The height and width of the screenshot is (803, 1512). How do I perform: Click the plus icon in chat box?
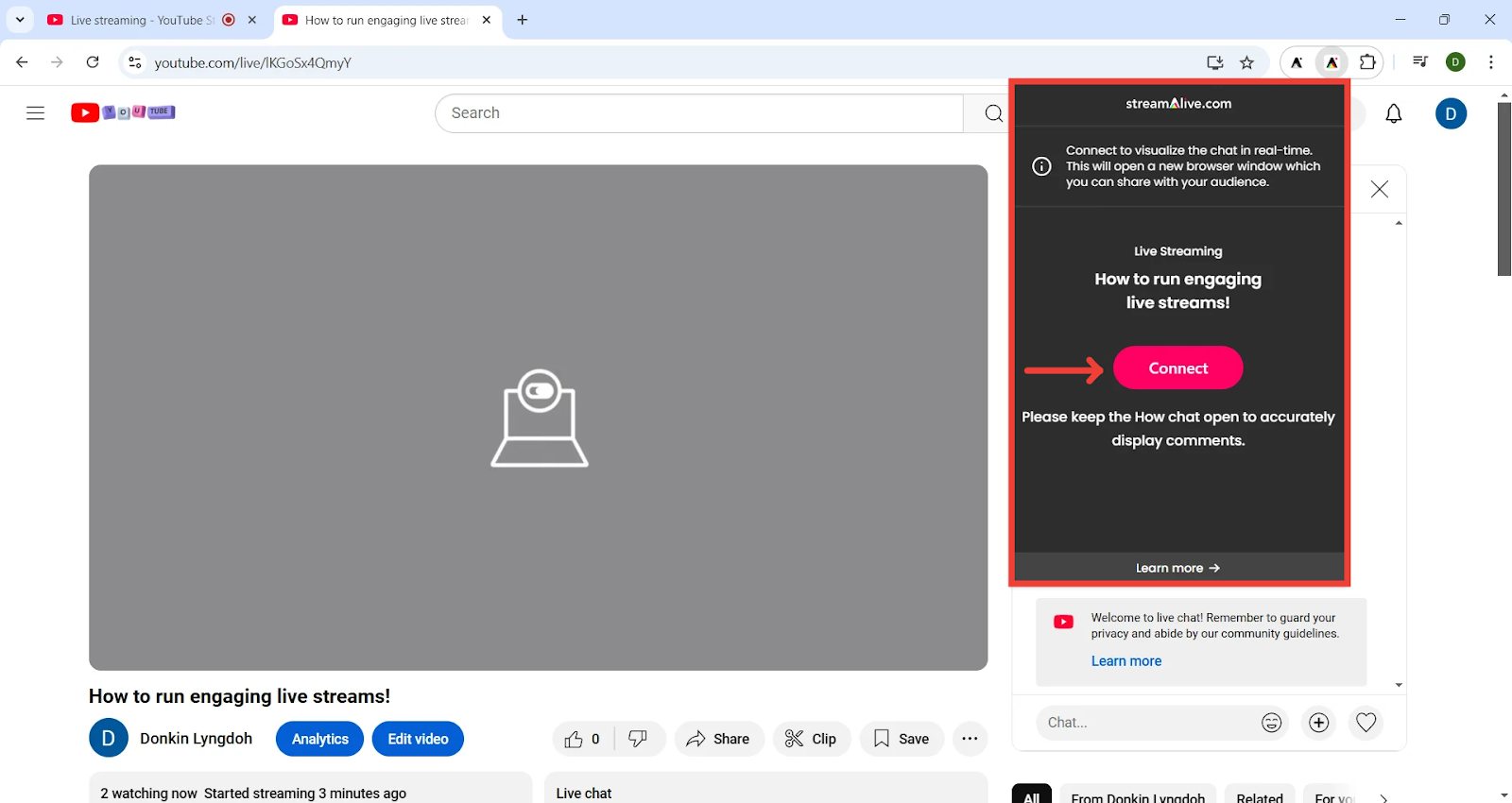(1319, 723)
